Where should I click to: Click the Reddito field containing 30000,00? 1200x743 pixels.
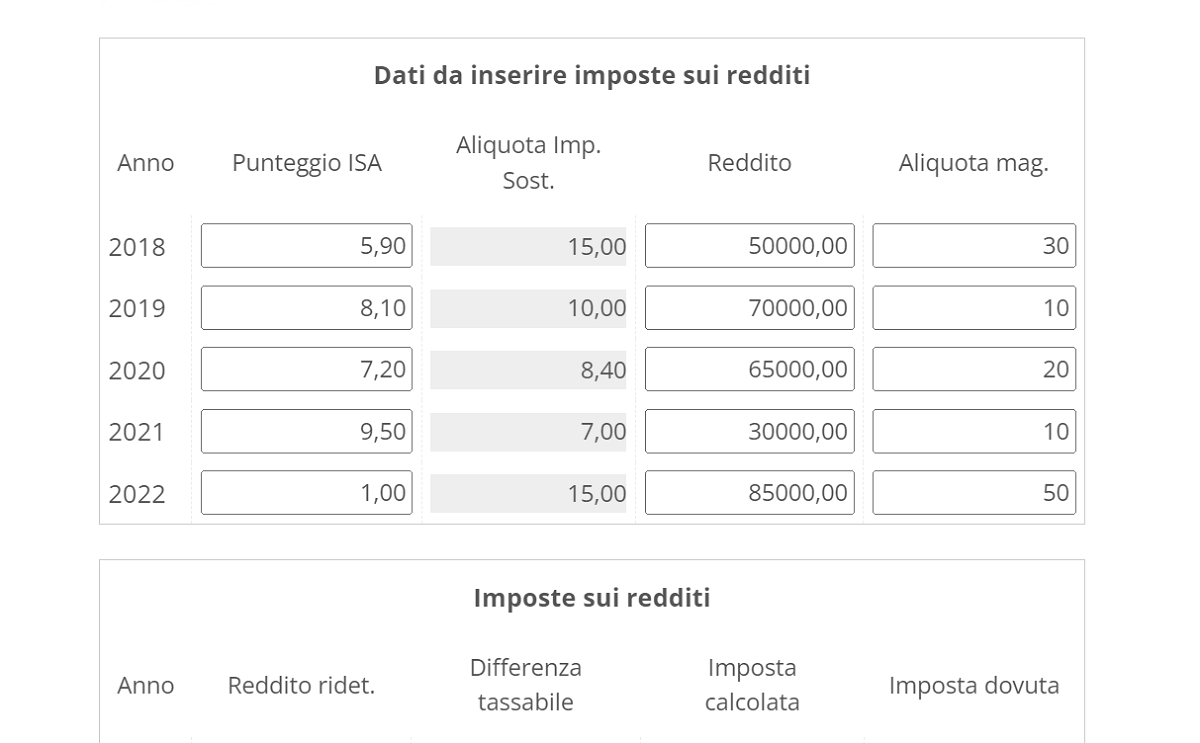point(749,431)
